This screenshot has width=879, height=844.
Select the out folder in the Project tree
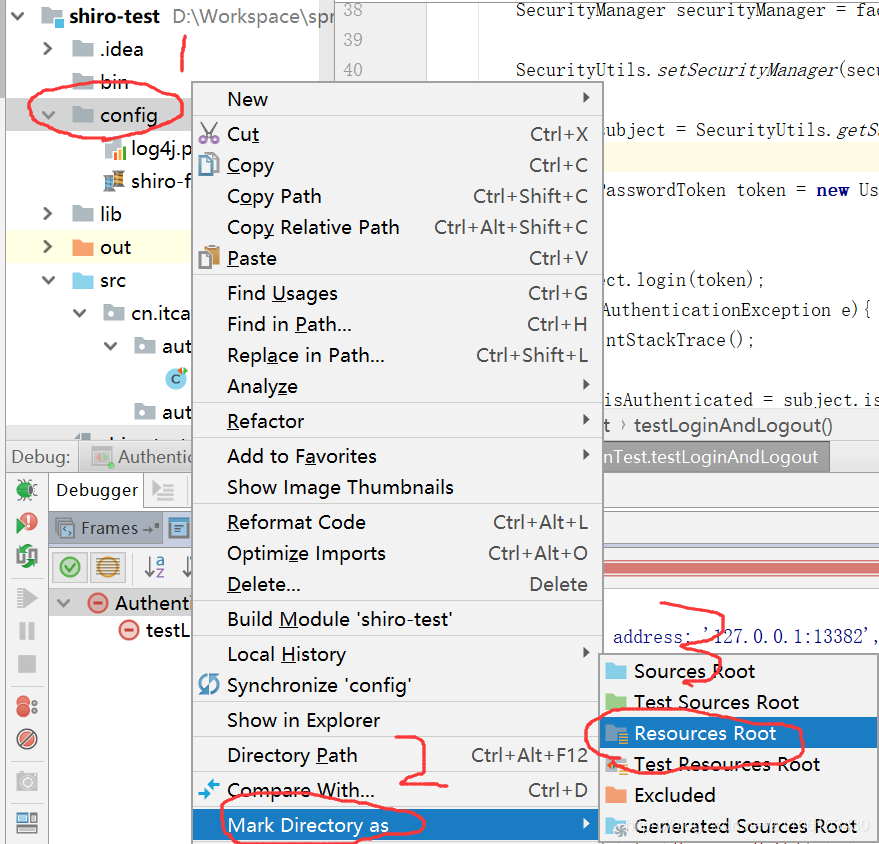click(x=116, y=247)
